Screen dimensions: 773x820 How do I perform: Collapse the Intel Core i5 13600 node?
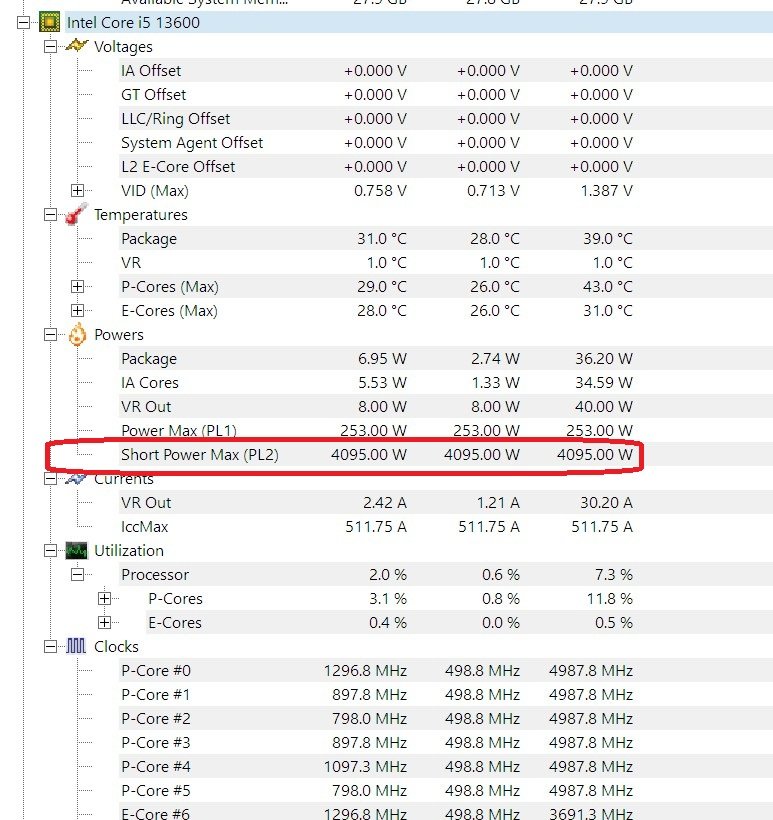[x=24, y=22]
